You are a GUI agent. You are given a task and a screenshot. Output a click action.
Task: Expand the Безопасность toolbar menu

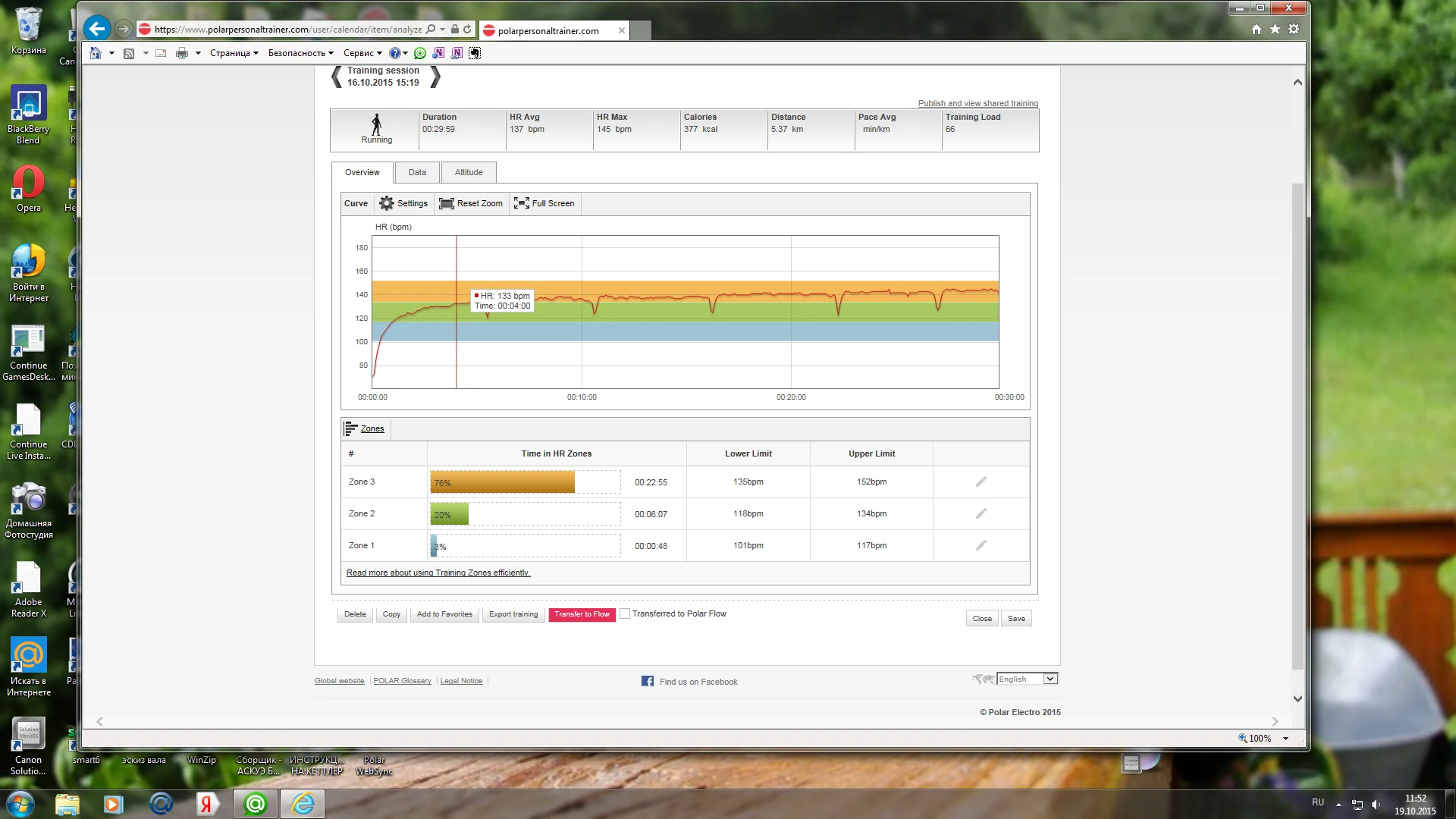(x=300, y=53)
